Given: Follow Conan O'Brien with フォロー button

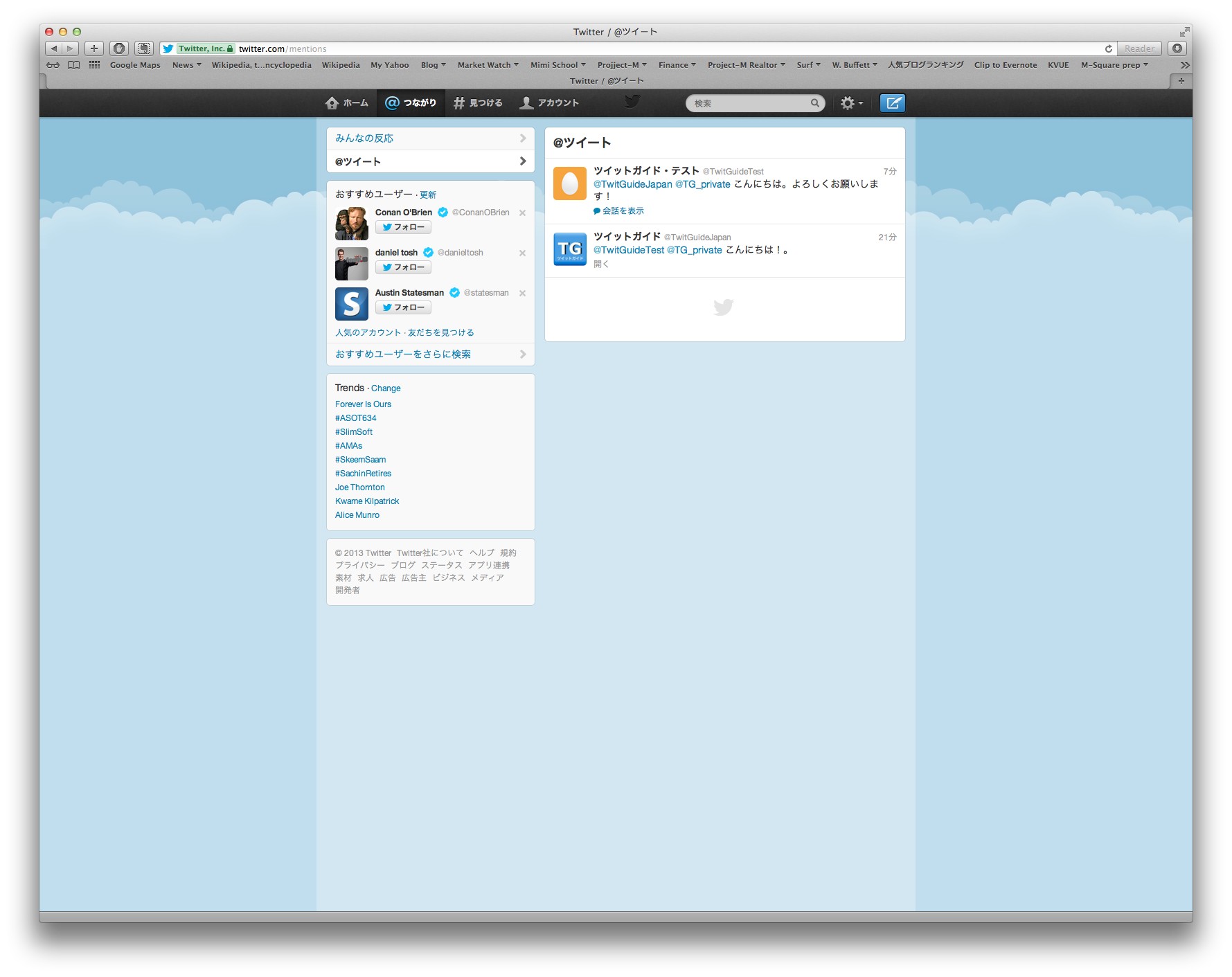Looking at the screenshot, I should (403, 227).
